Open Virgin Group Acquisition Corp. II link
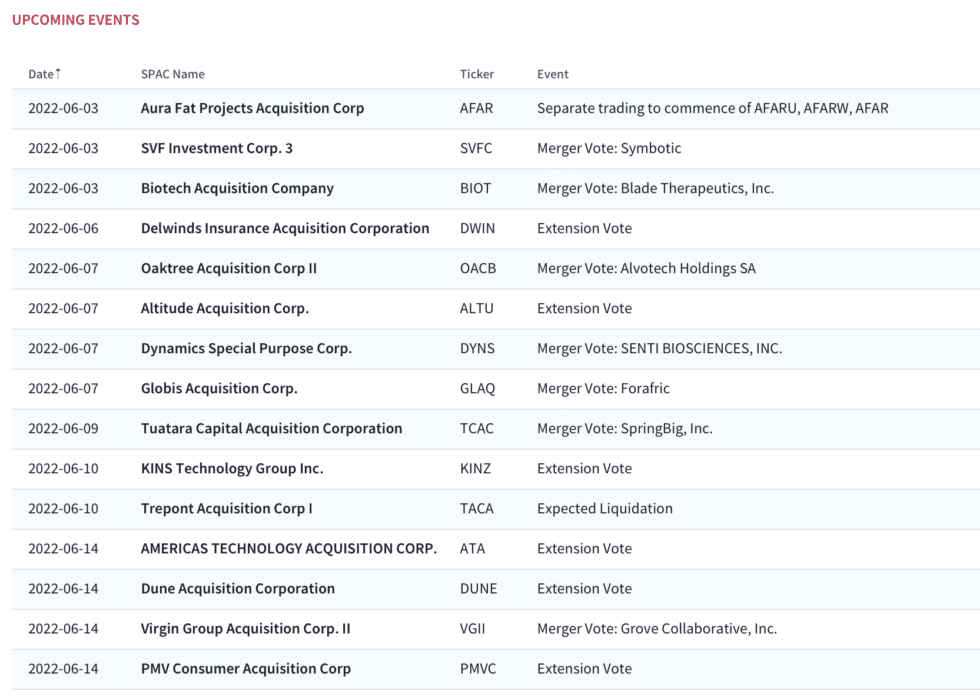This screenshot has height=690, width=980. point(246,628)
